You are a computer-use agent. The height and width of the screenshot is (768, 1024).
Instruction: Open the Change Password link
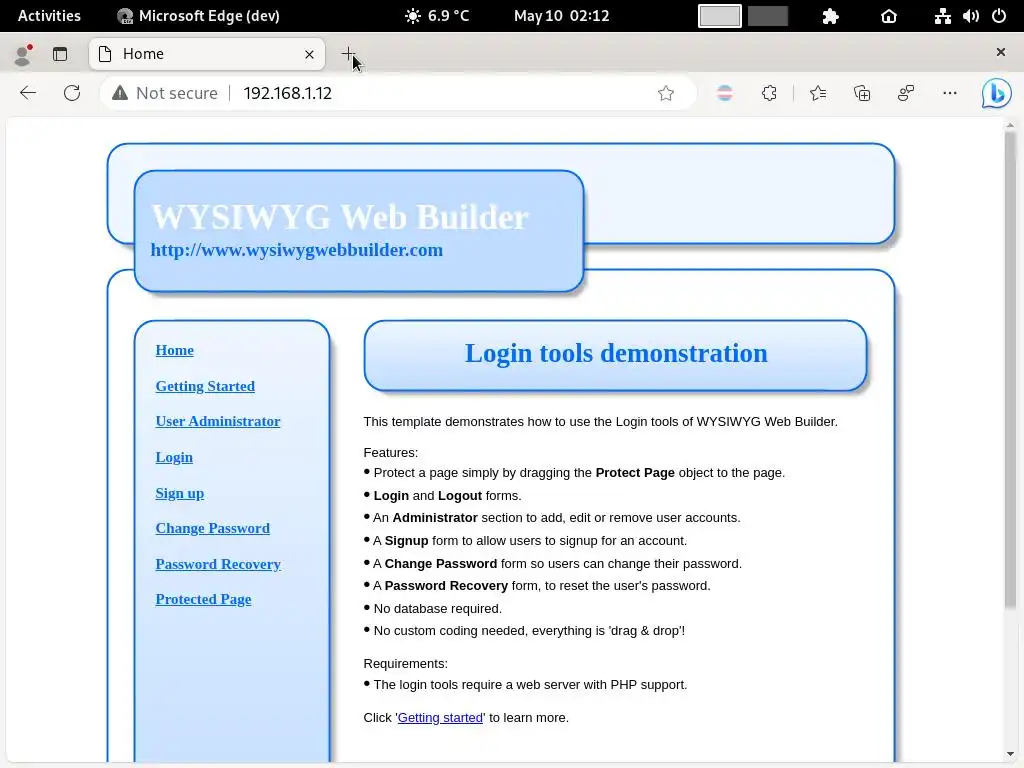[x=212, y=528]
